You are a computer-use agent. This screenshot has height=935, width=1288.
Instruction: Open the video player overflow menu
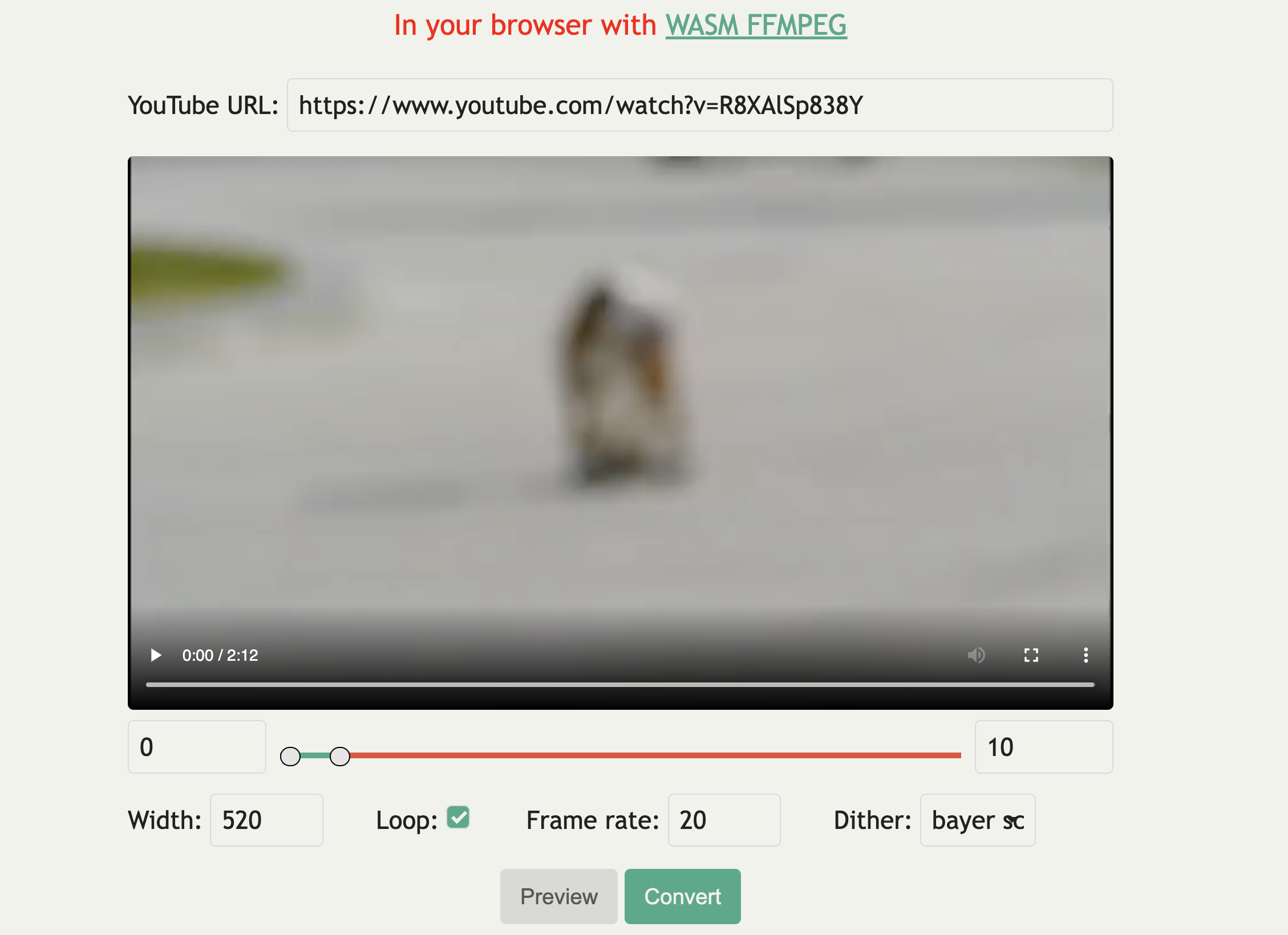[1086, 655]
